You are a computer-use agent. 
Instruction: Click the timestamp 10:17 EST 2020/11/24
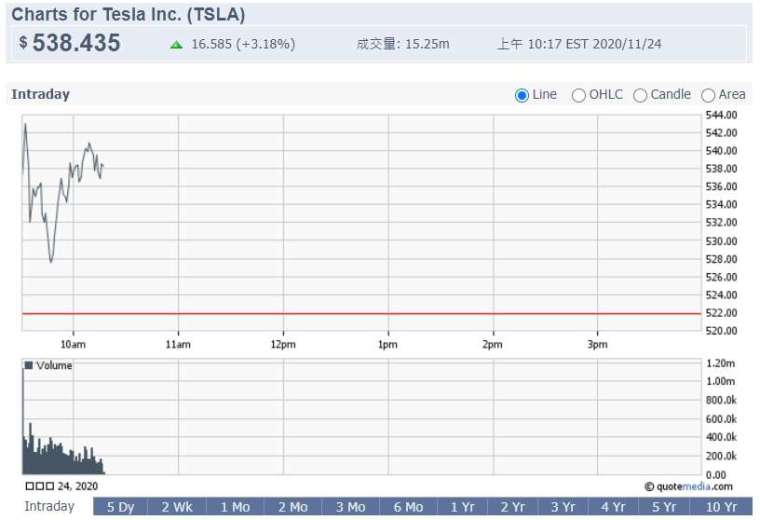pos(594,44)
